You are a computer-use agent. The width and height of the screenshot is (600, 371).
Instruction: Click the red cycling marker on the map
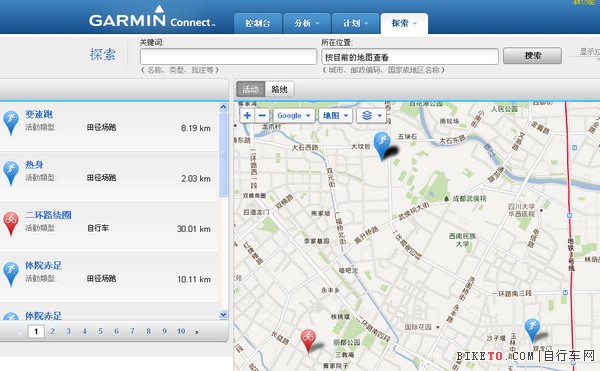[x=308, y=340]
